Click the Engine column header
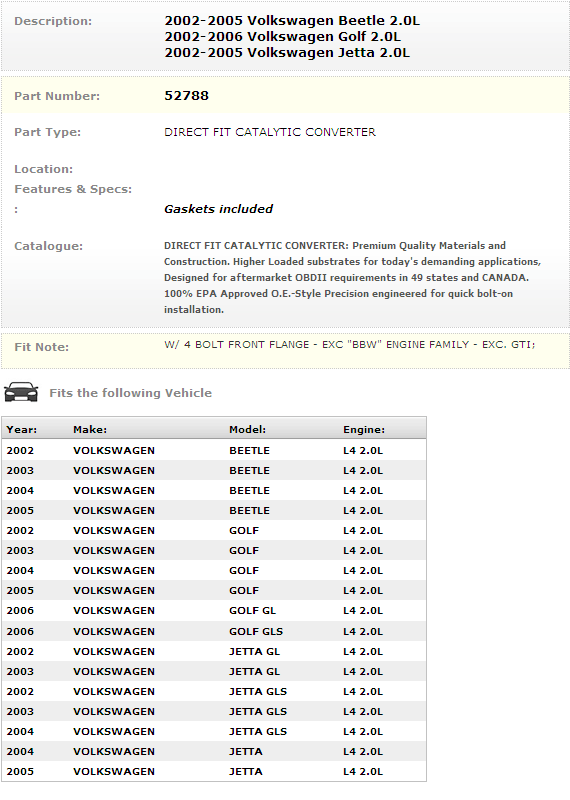Viewport: 570px width, 800px height. point(364,430)
